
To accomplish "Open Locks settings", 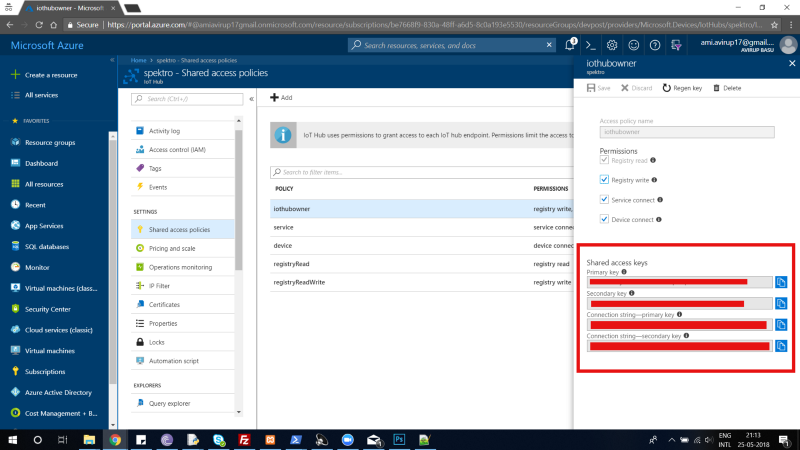I will tap(183, 342).
